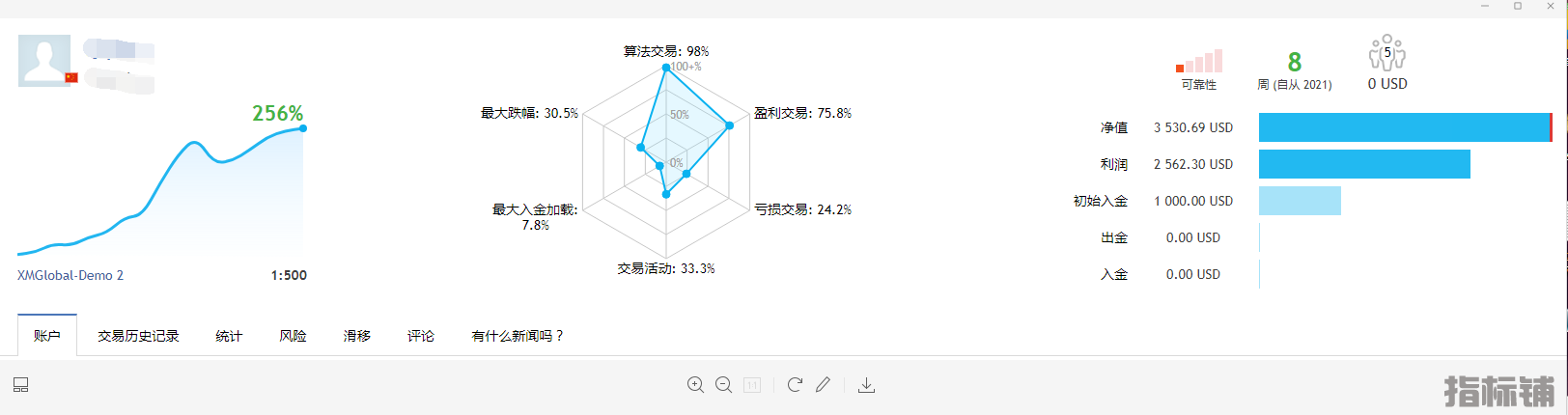Open the edit pencil tool
The image size is (1568, 415).
(x=823, y=385)
